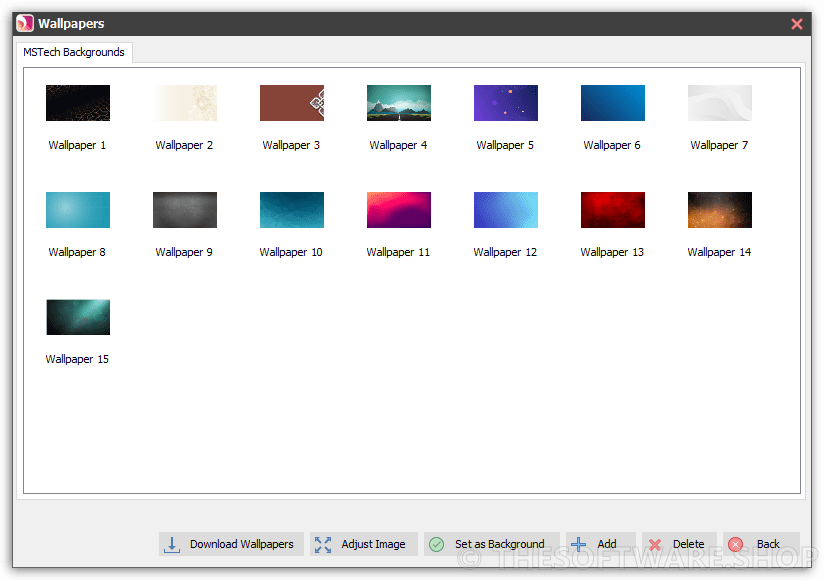
Task: Select Wallpaper 12 blue-cyan gradient thumbnail
Action: [506, 210]
